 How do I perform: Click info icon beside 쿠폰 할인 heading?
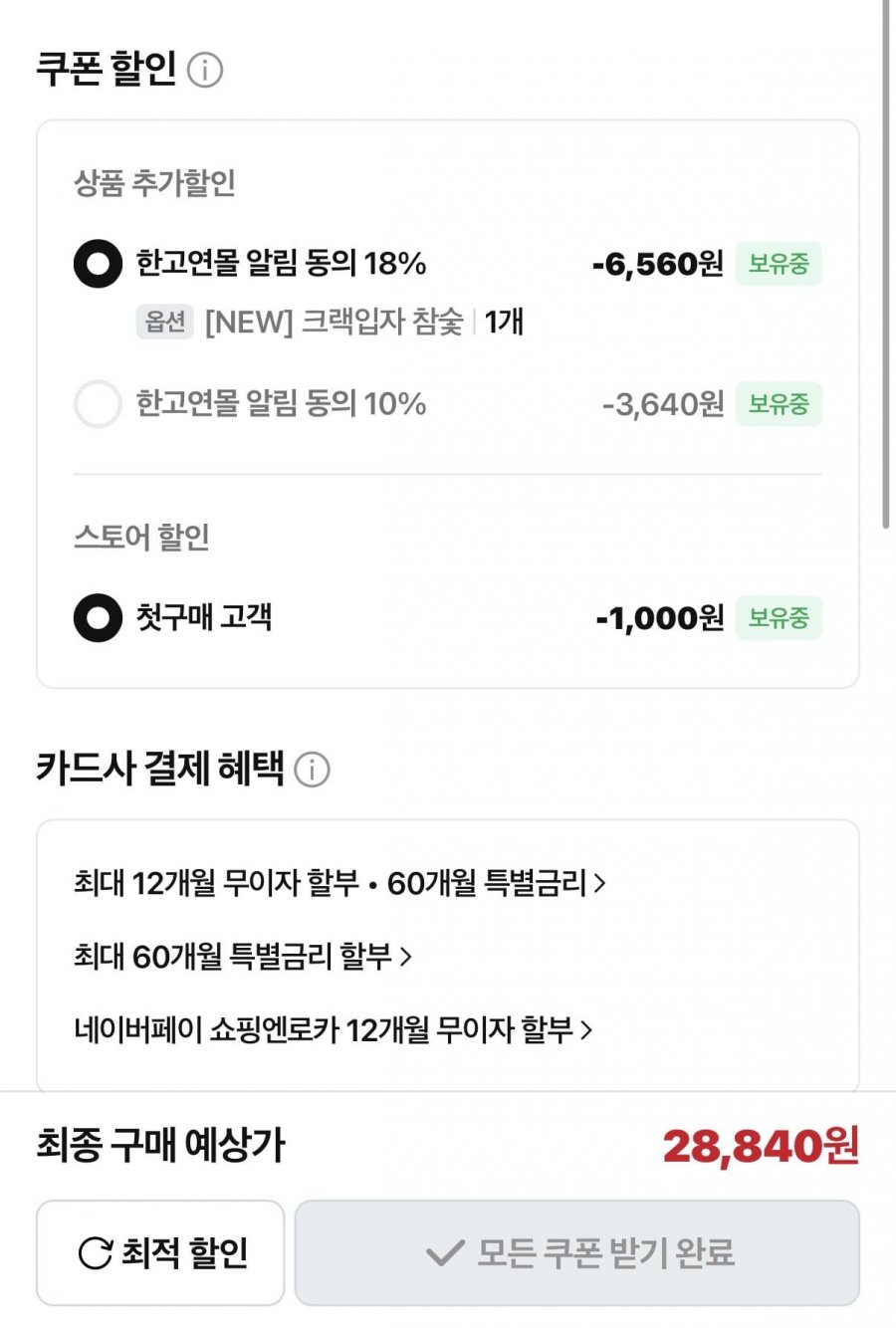(x=205, y=71)
